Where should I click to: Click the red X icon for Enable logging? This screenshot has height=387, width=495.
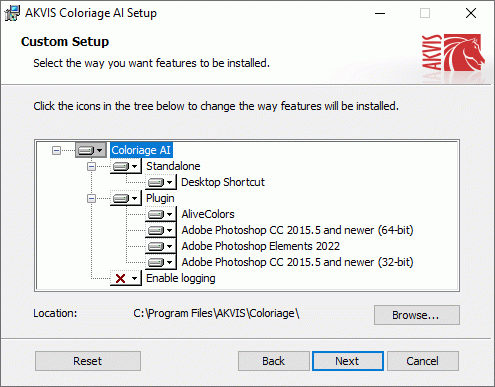pos(126,278)
